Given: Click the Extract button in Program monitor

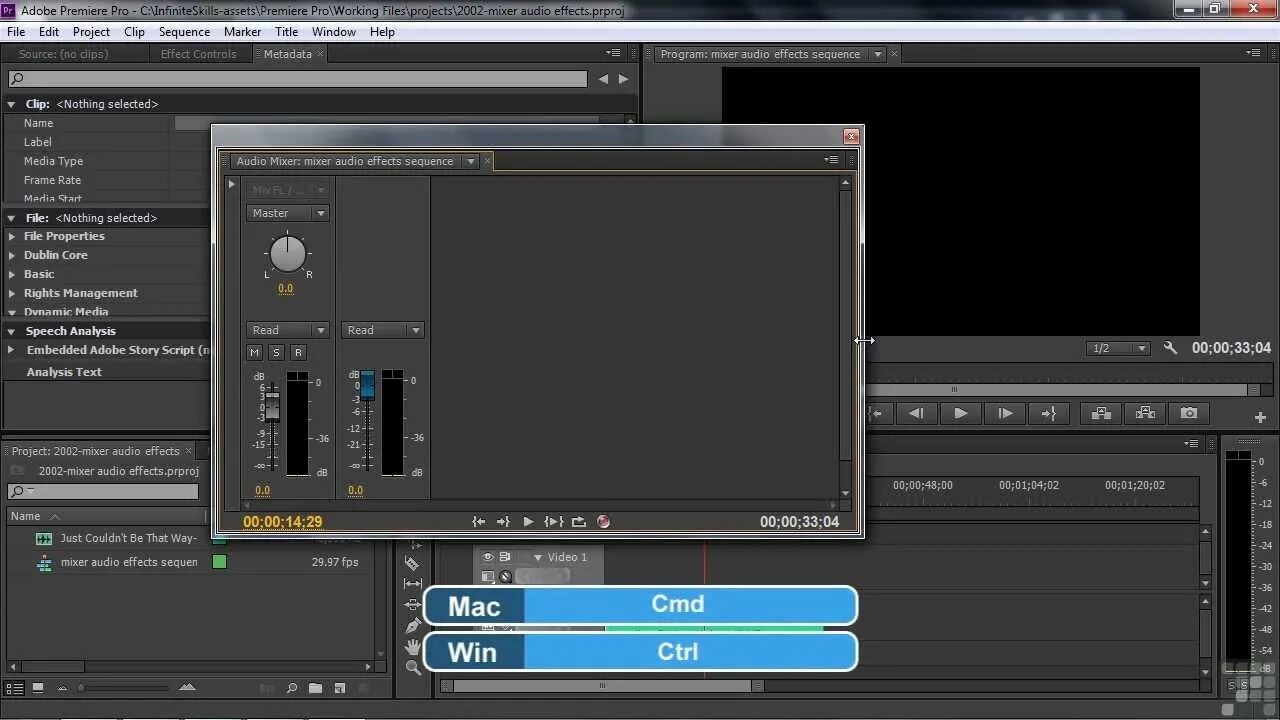Looking at the screenshot, I should pyautogui.click(x=1145, y=413).
